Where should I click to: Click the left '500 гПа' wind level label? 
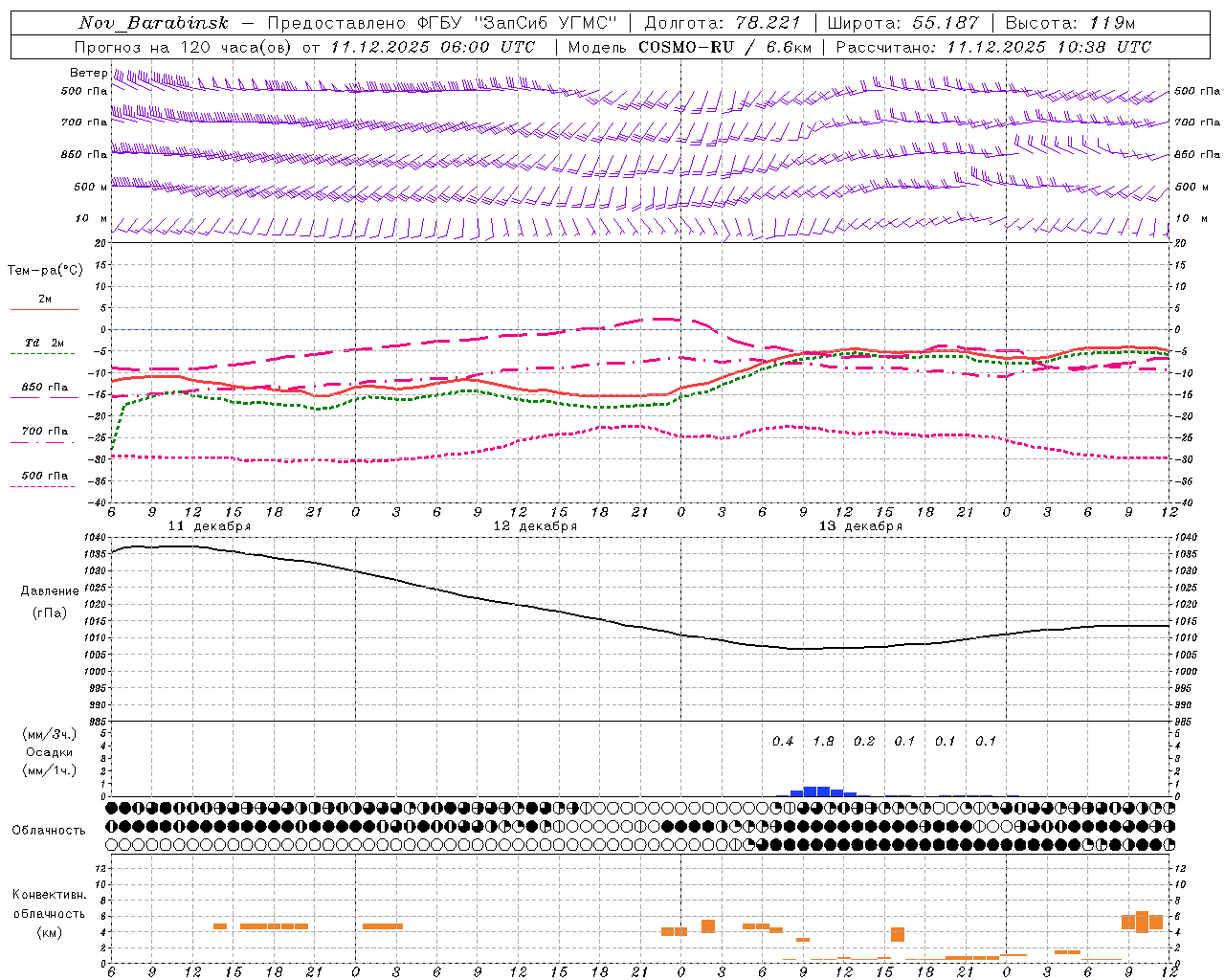pyautogui.click(x=84, y=92)
